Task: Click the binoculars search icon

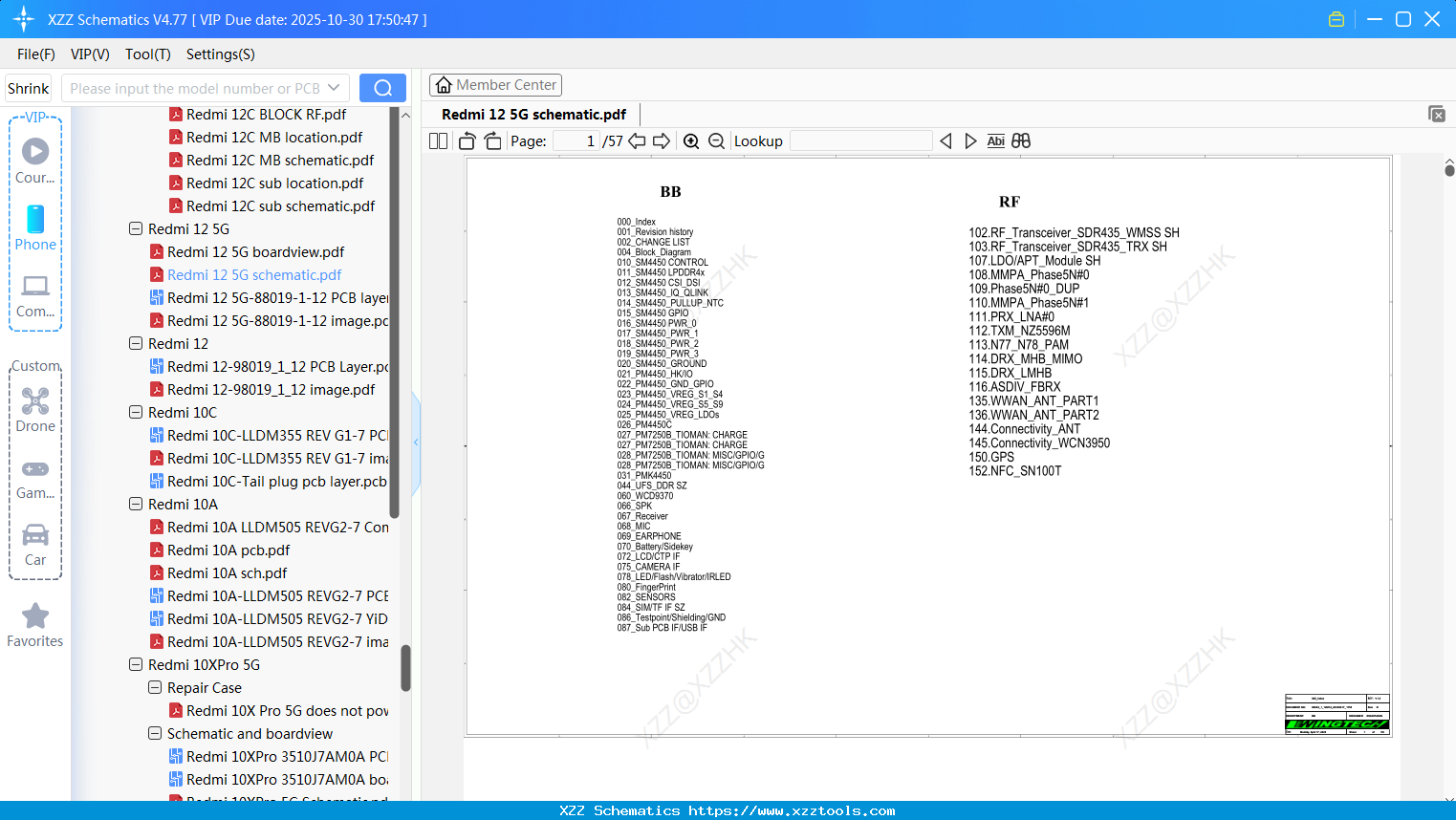Action: click(x=1021, y=141)
